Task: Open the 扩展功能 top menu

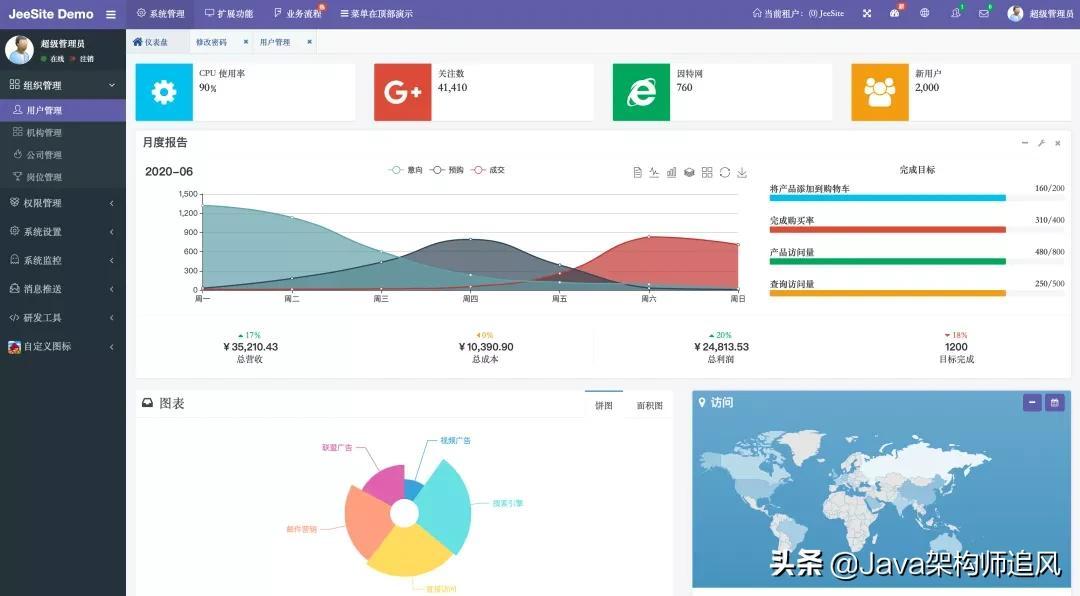Action: tap(234, 13)
